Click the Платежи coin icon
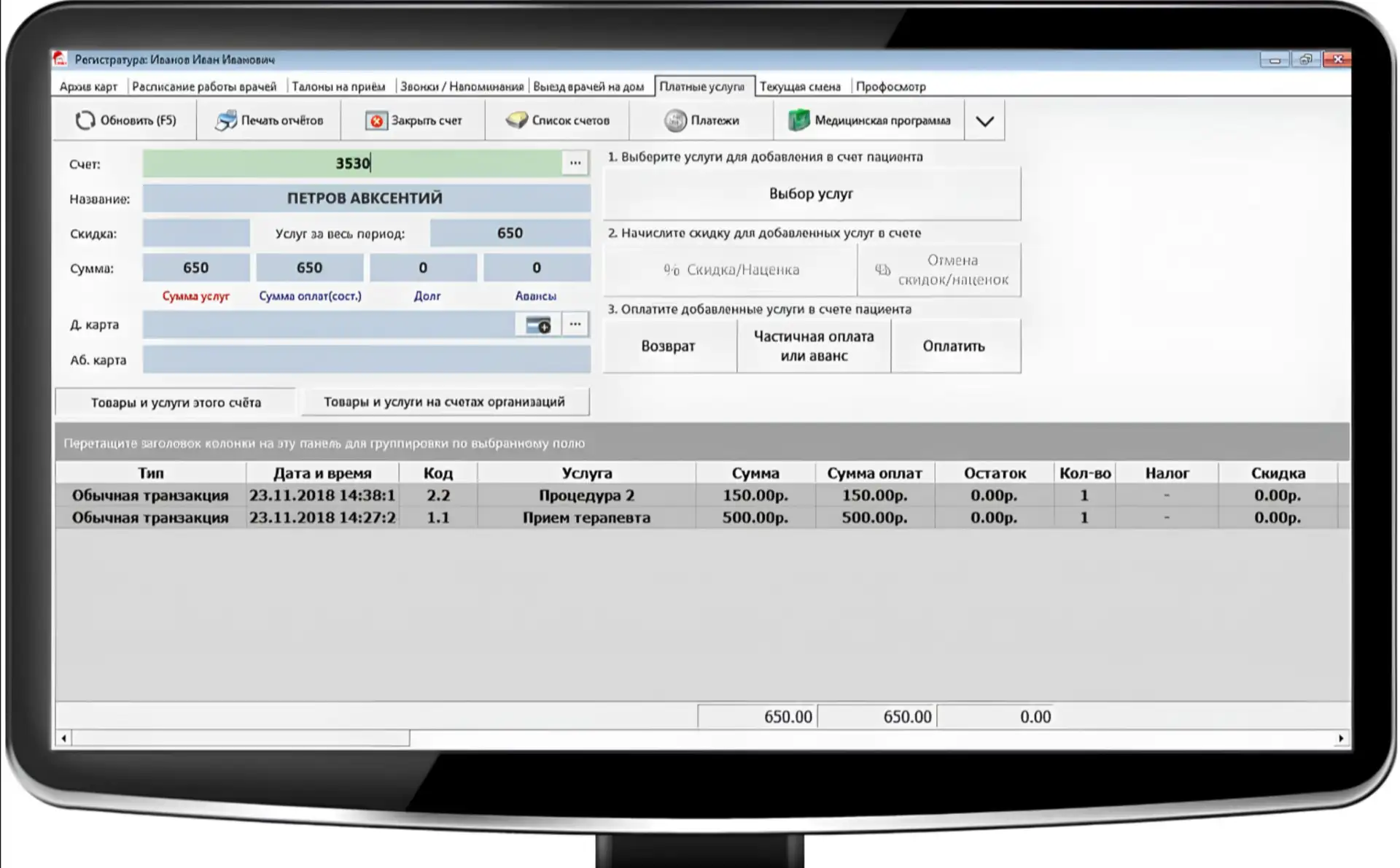1400x868 pixels. tap(675, 120)
